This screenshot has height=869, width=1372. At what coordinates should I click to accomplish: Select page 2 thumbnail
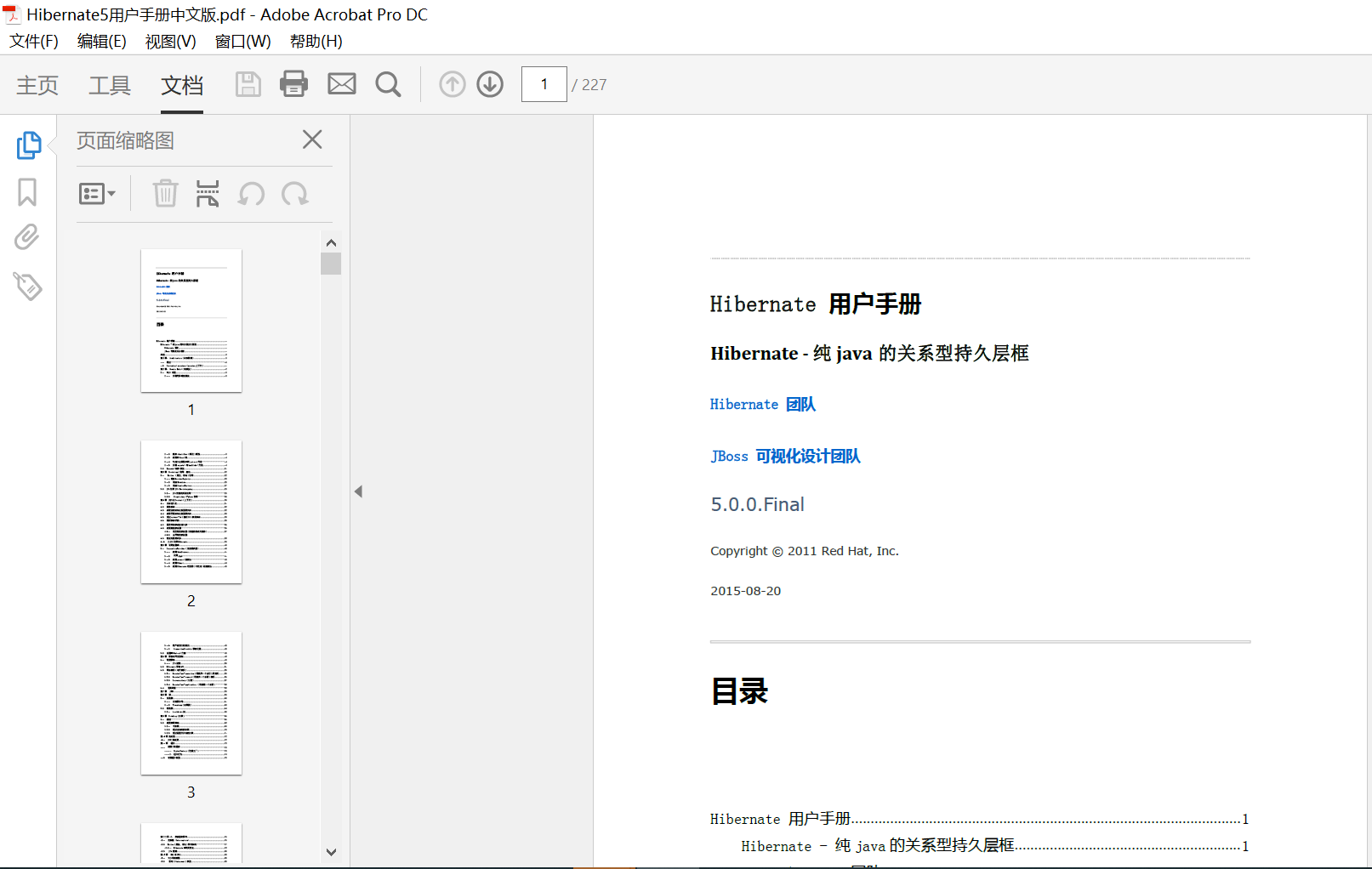pyautogui.click(x=191, y=512)
